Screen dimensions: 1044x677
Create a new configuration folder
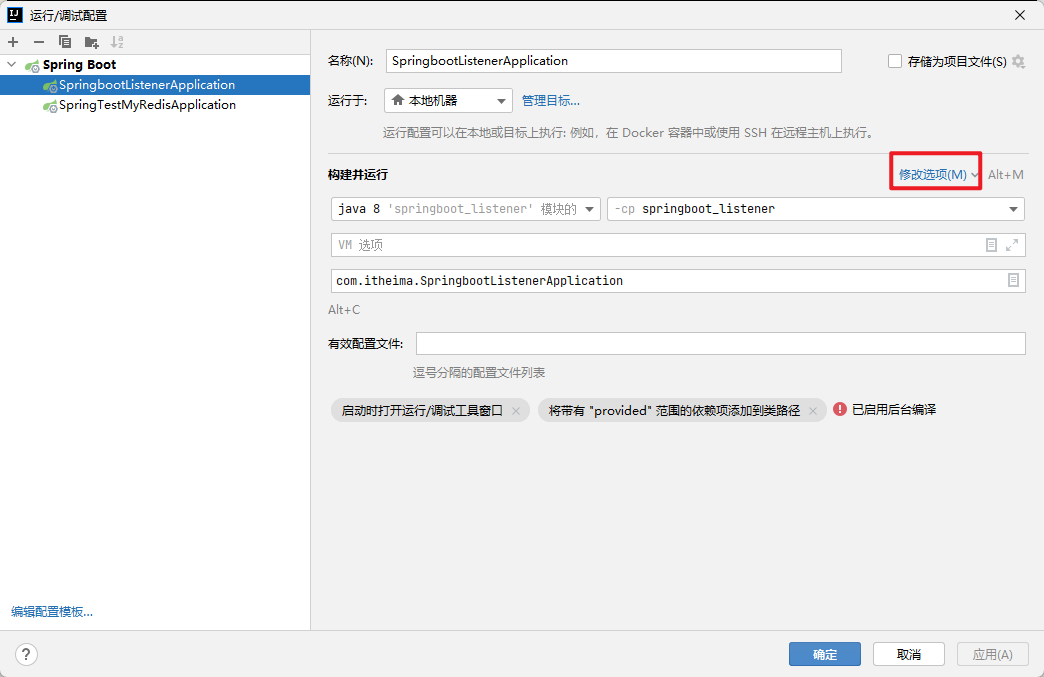pos(89,42)
